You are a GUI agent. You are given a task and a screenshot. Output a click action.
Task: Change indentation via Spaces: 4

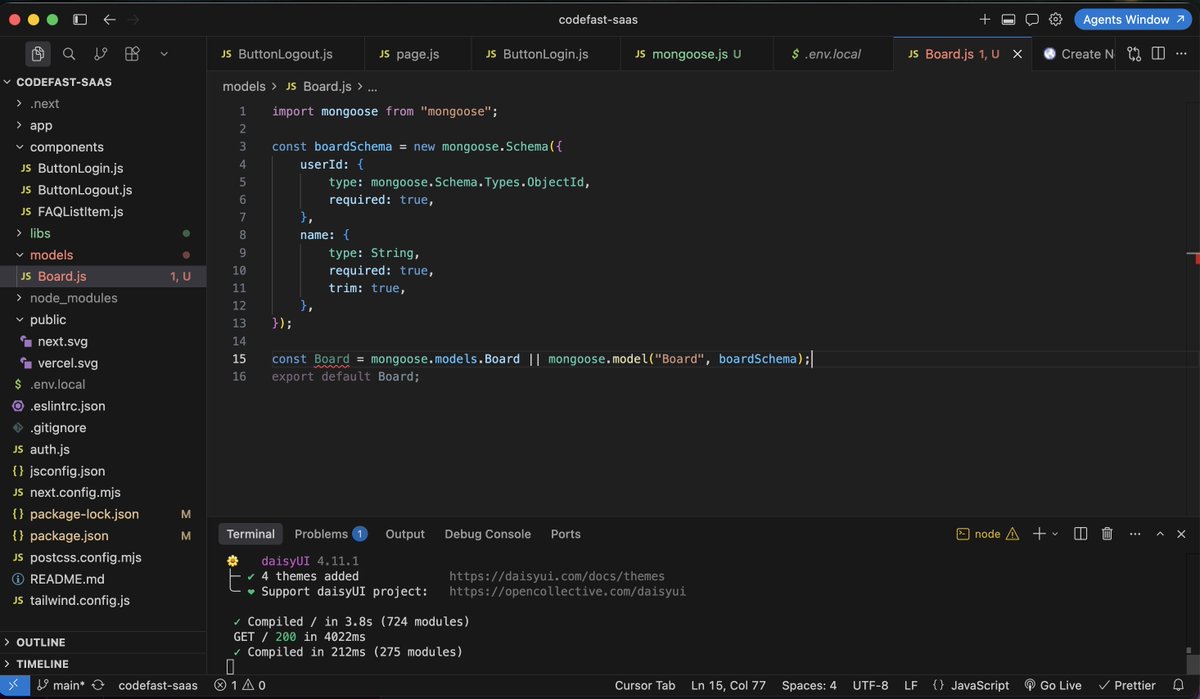(x=809, y=686)
